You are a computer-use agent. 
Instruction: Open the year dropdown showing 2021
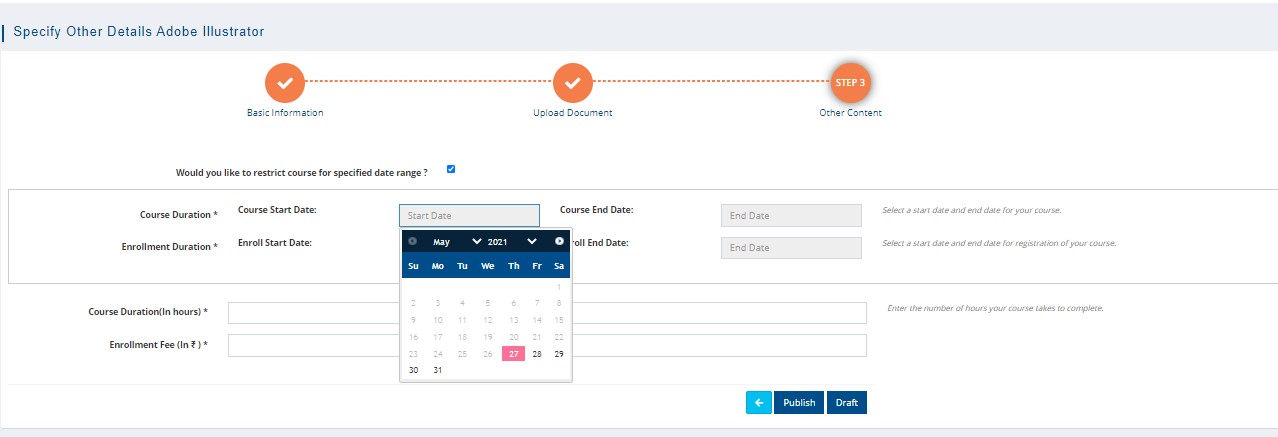click(x=512, y=242)
